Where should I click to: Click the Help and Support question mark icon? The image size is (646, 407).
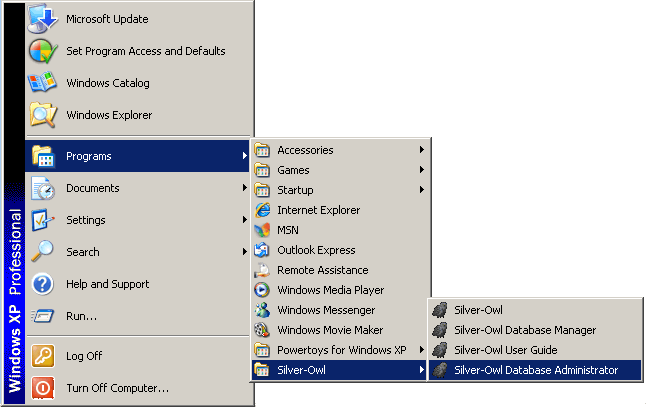pyautogui.click(x=43, y=284)
